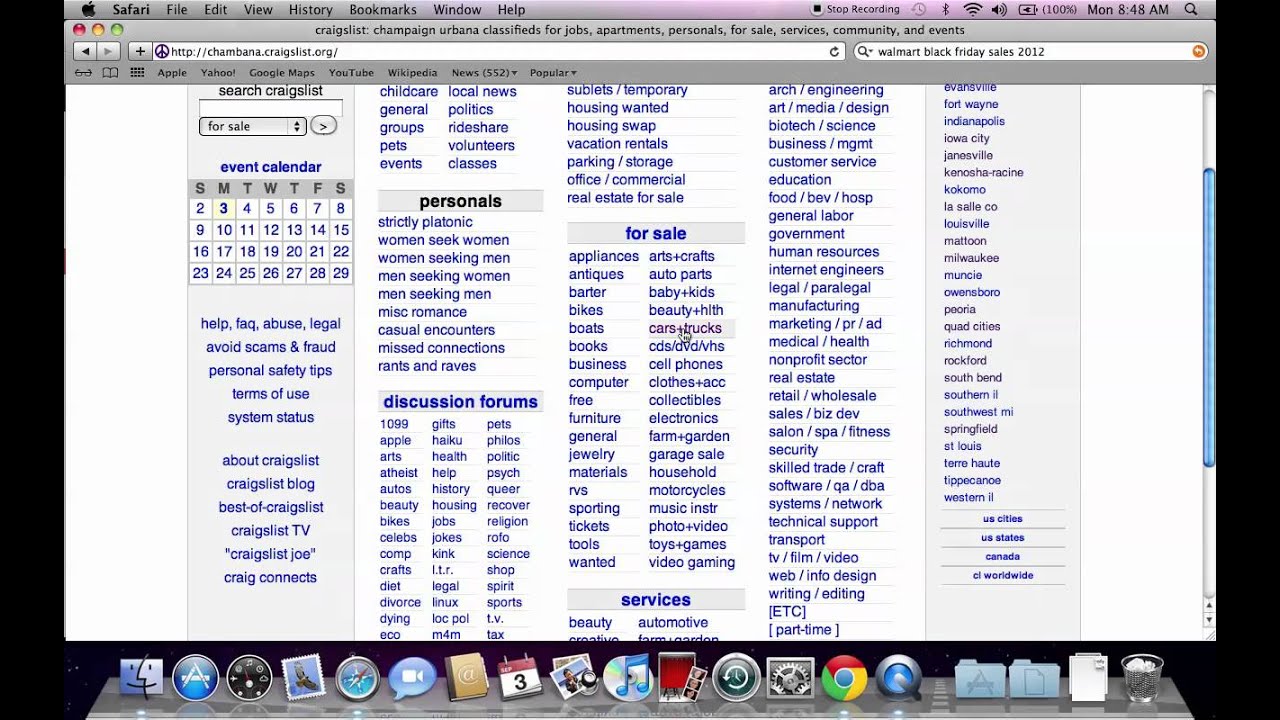This screenshot has height=720, width=1280.
Task: Expand the News (552) bookmarks folder
Action: click(x=484, y=72)
